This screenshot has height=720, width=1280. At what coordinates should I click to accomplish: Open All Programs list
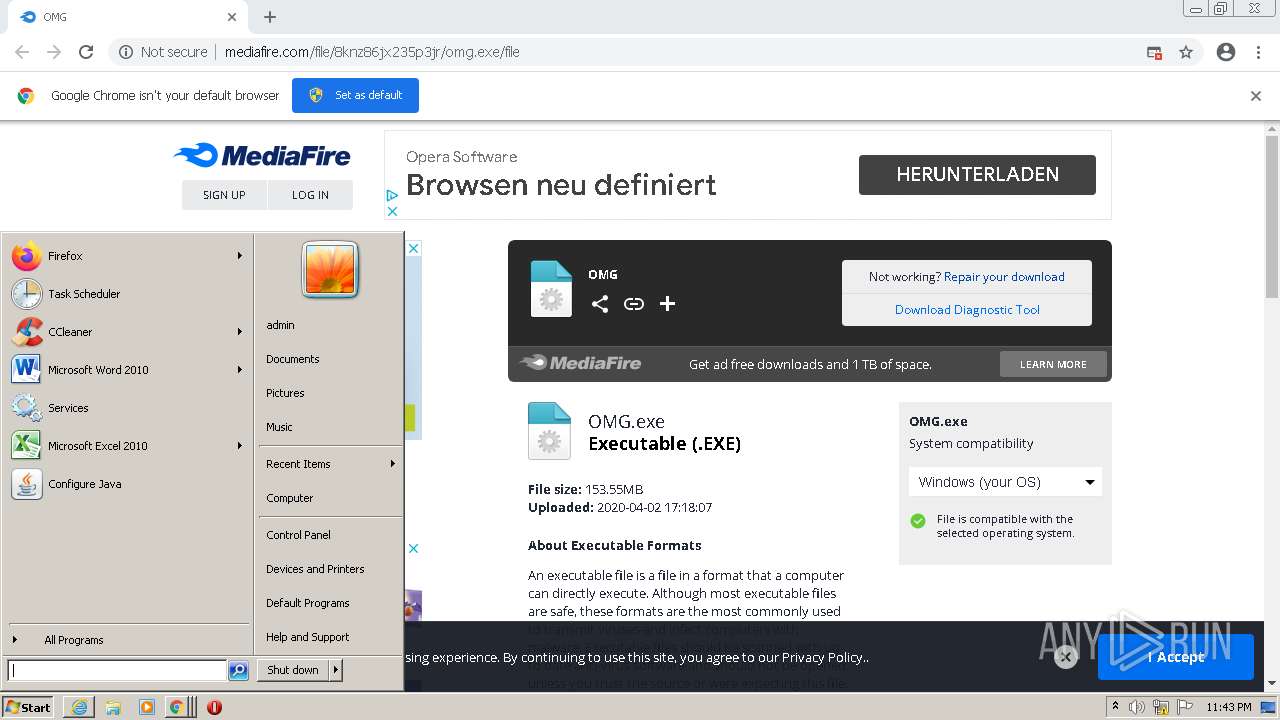tap(127, 640)
